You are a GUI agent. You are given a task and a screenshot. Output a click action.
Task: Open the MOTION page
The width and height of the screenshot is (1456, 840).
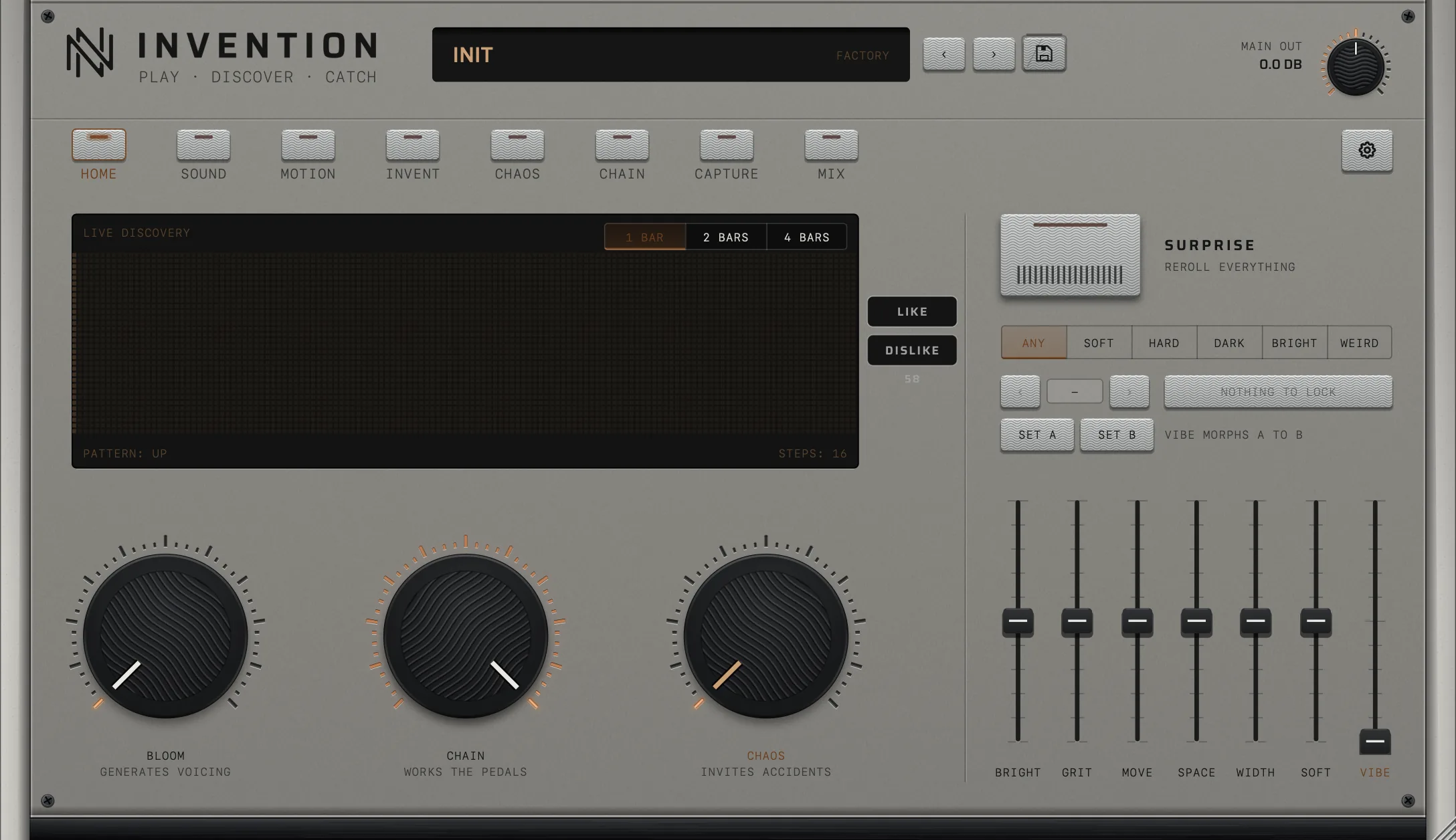308,145
